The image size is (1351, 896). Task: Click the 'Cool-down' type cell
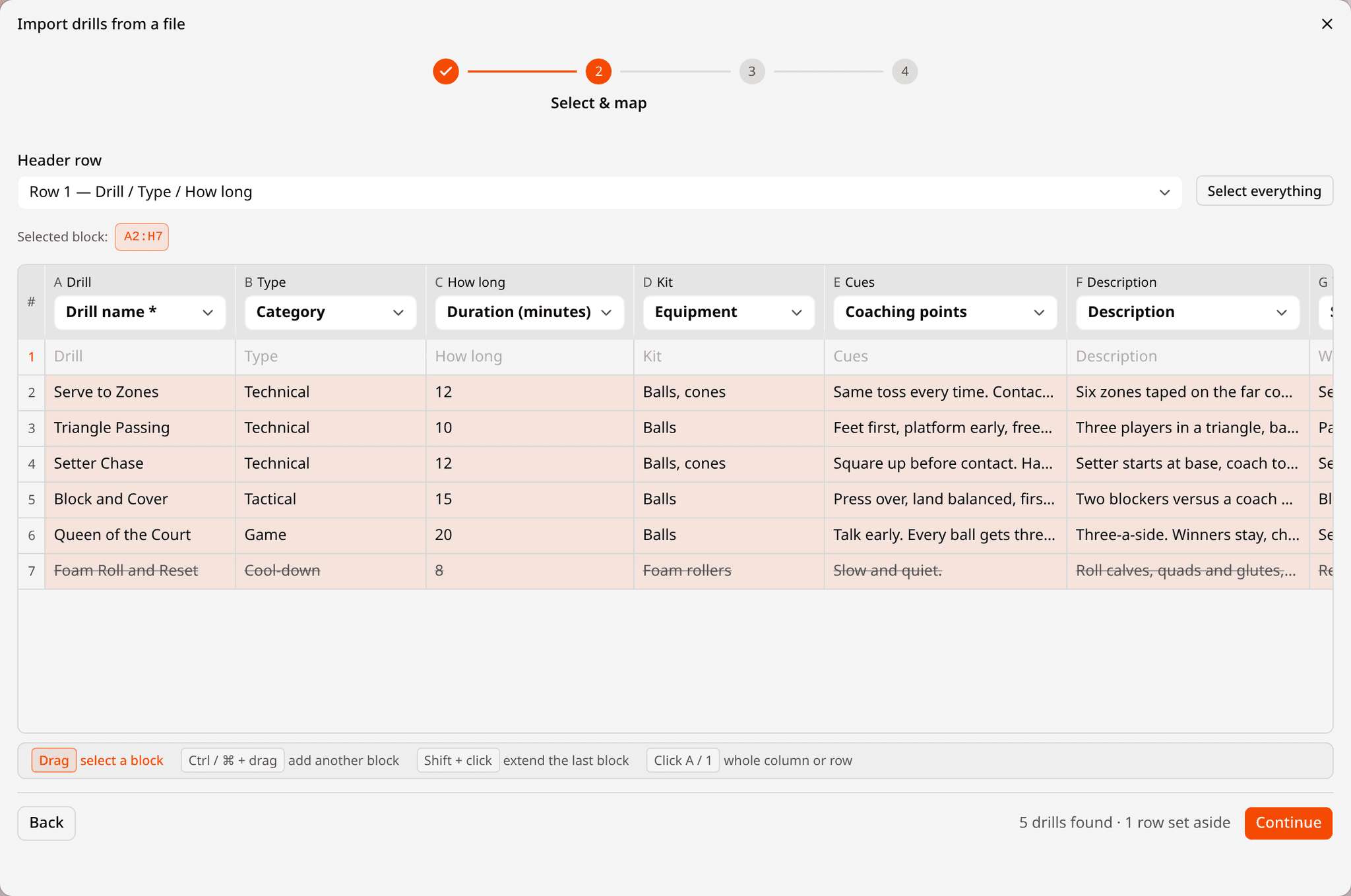tap(330, 570)
